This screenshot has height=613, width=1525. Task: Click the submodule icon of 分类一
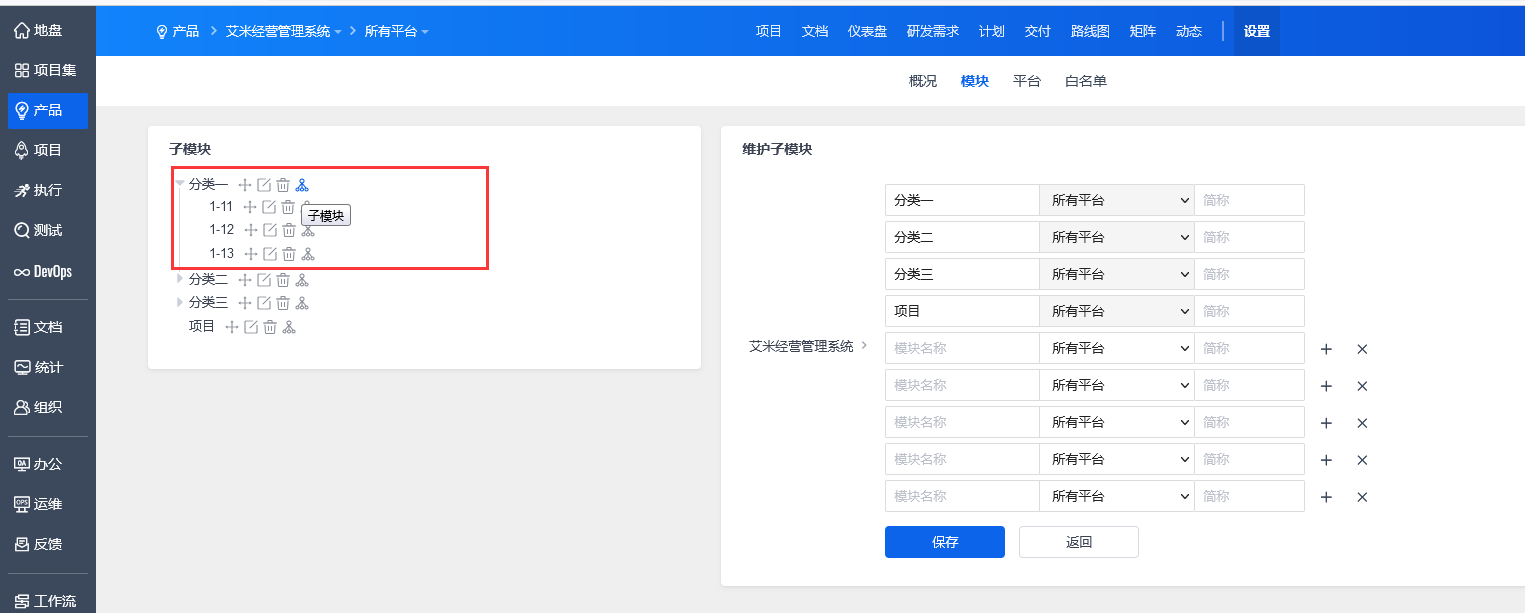coord(302,185)
